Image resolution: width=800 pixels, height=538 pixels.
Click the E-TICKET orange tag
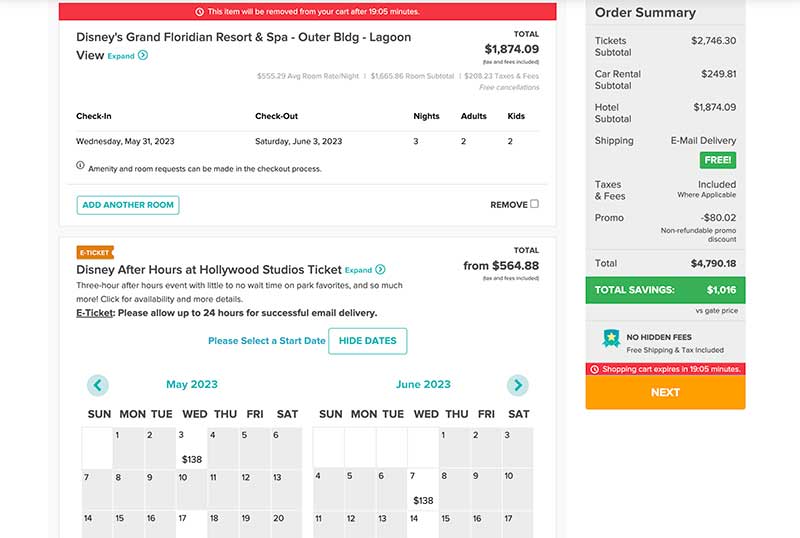(x=95, y=252)
